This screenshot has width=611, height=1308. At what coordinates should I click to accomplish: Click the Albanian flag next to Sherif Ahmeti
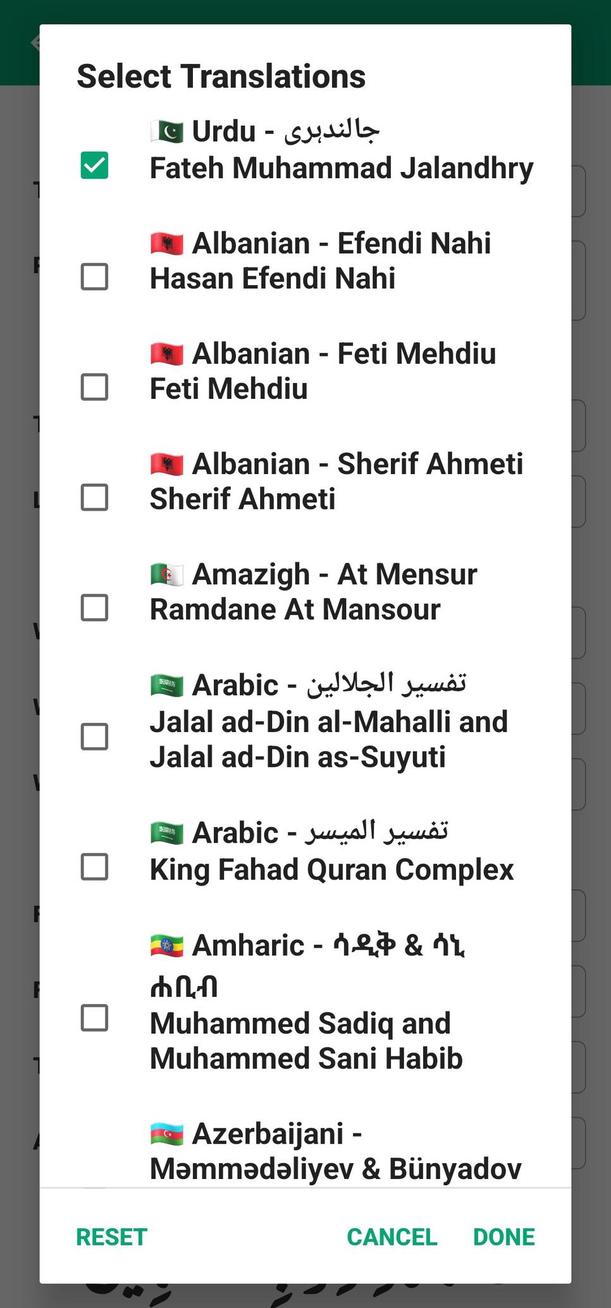point(167,464)
